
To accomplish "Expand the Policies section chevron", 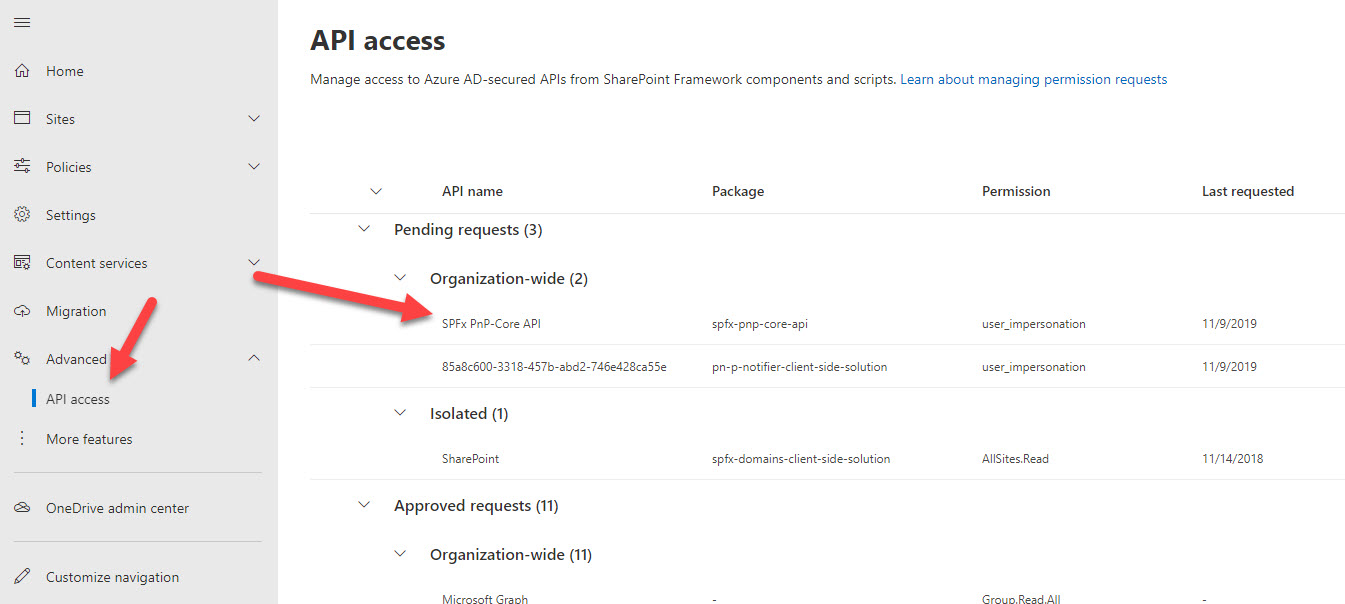I will (x=254, y=166).
